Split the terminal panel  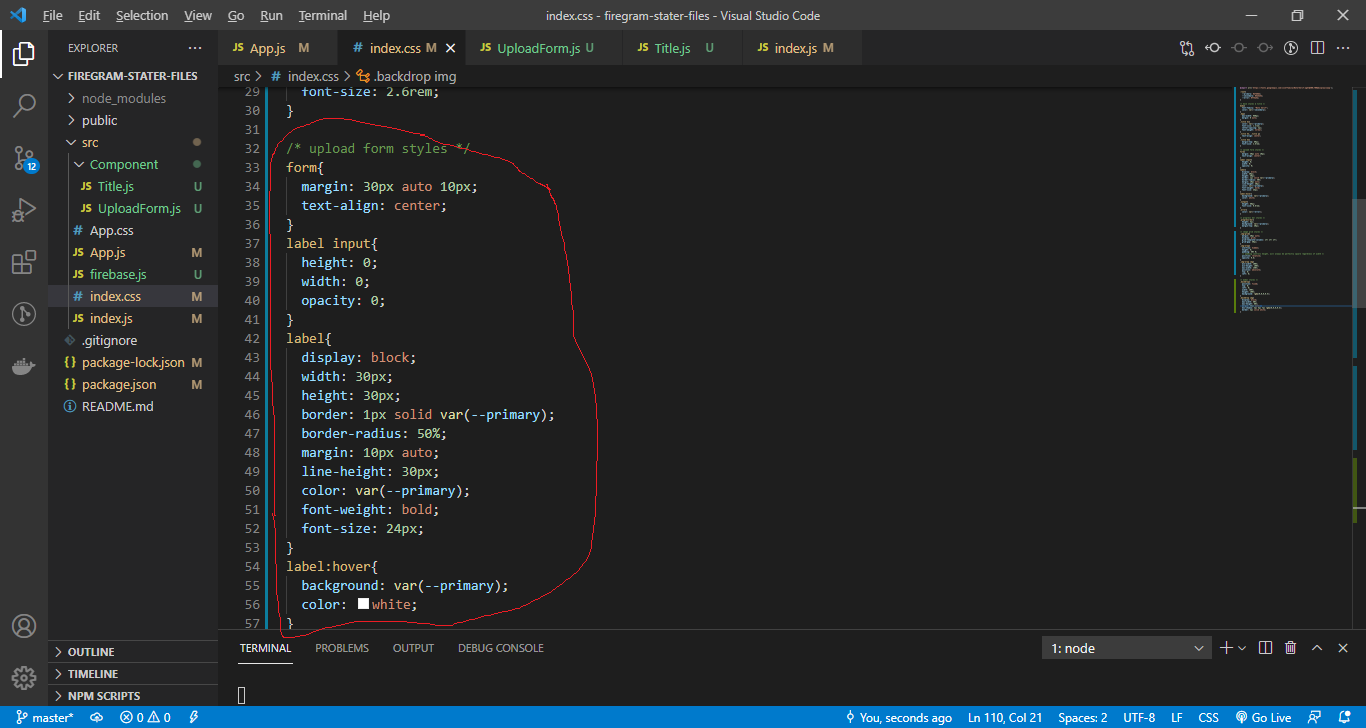[1265, 648]
